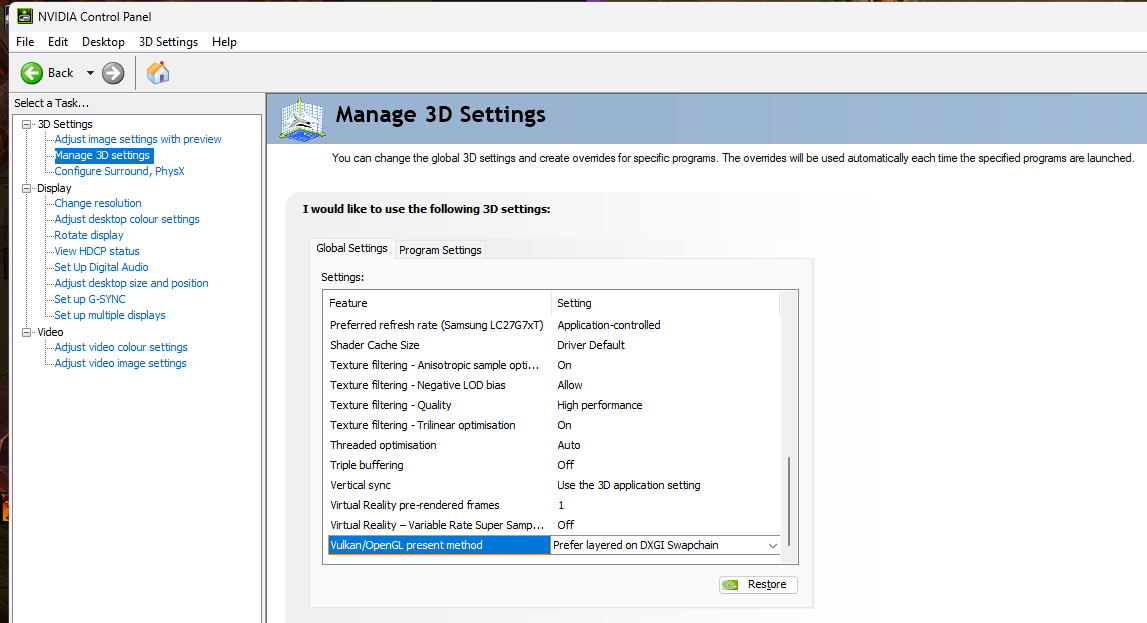Switch to the Program Settings tab
This screenshot has height=623, width=1147.
click(x=440, y=249)
